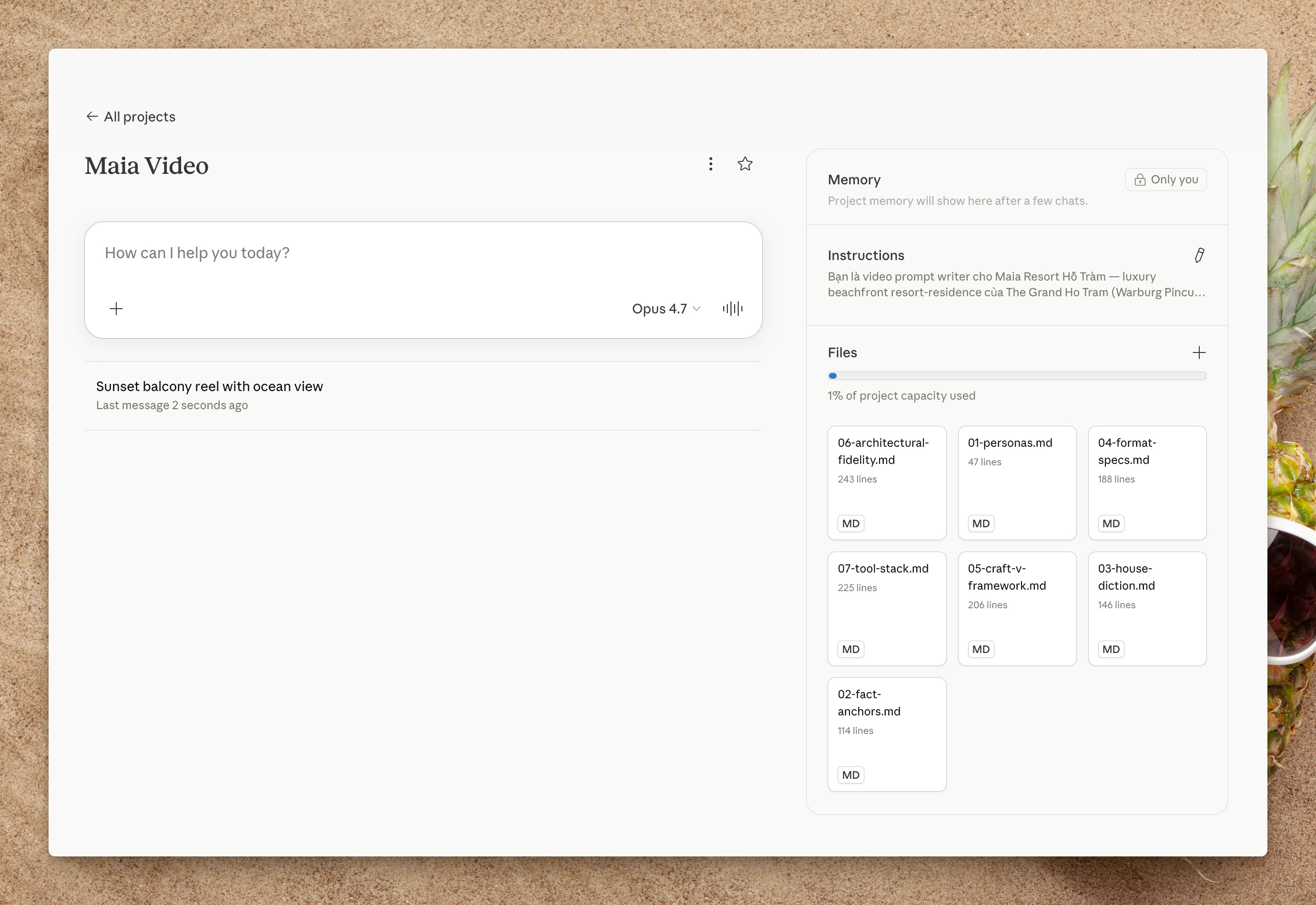Click the project Instructions text preview
Screen dimensions: 1316x905
point(1016,285)
